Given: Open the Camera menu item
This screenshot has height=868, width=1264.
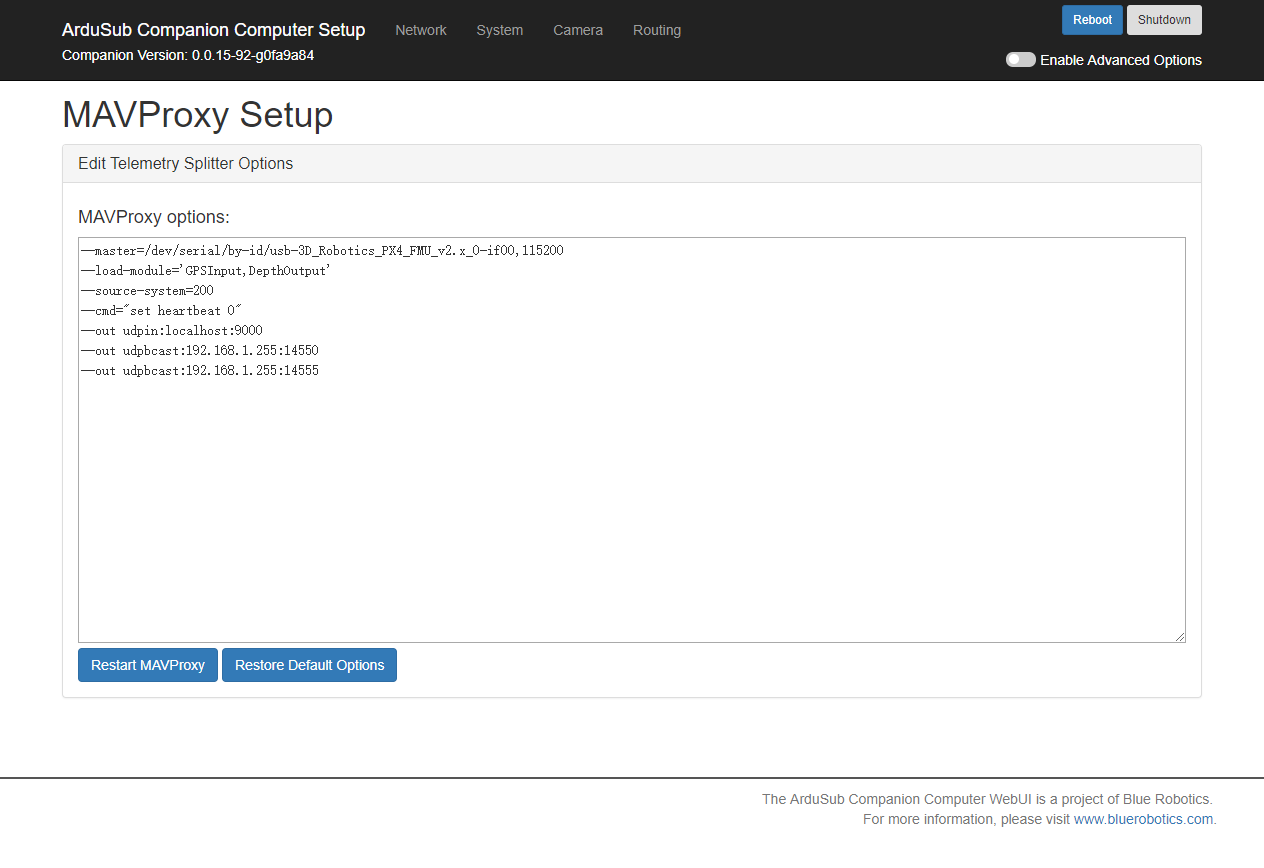Looking at the screenshot, I should point(578,30).
